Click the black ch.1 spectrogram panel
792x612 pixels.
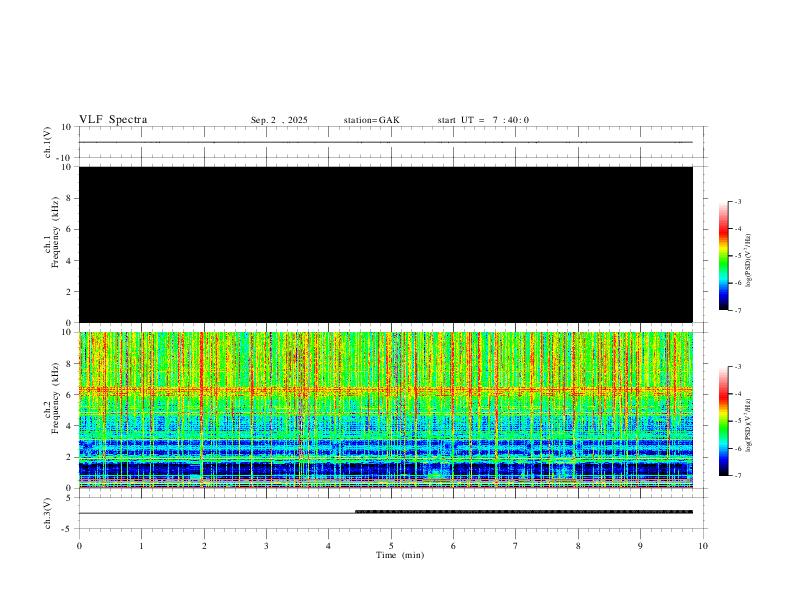[x=385, y=244]
